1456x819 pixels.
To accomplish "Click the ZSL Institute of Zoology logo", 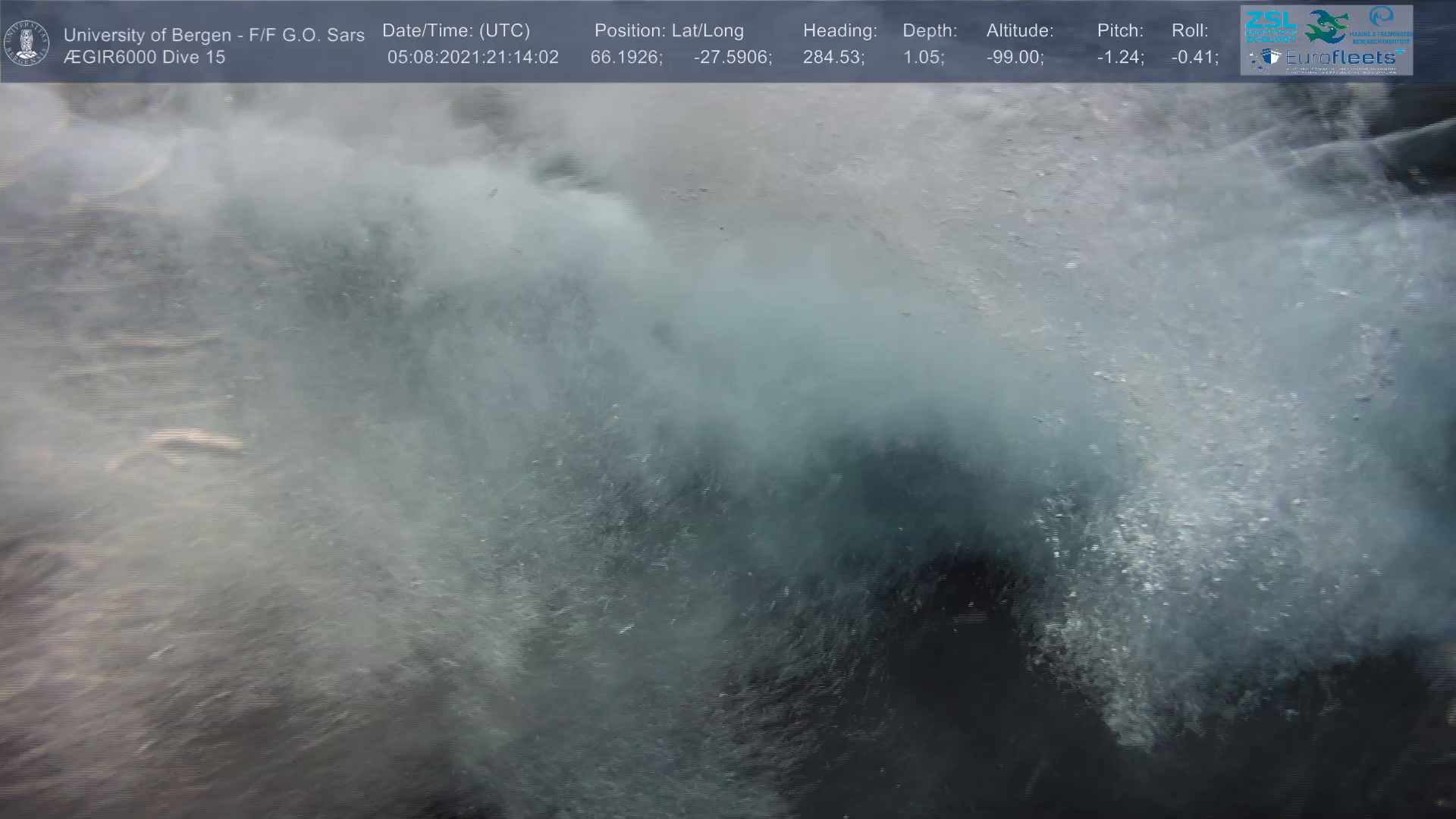I will 1270,25.
